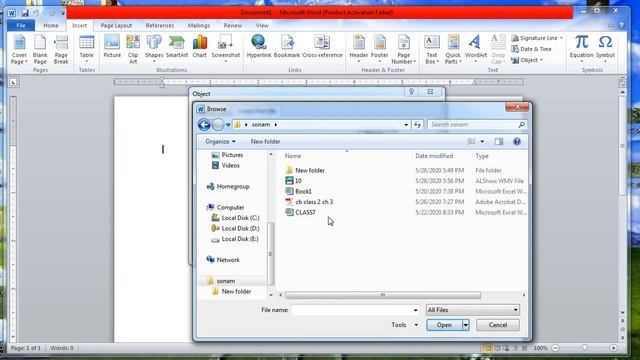The width and height of the screenshot is (640, 360).
Task: Select the cb class 2 ch 3 PDF
Action: click(x=309, y=202)
